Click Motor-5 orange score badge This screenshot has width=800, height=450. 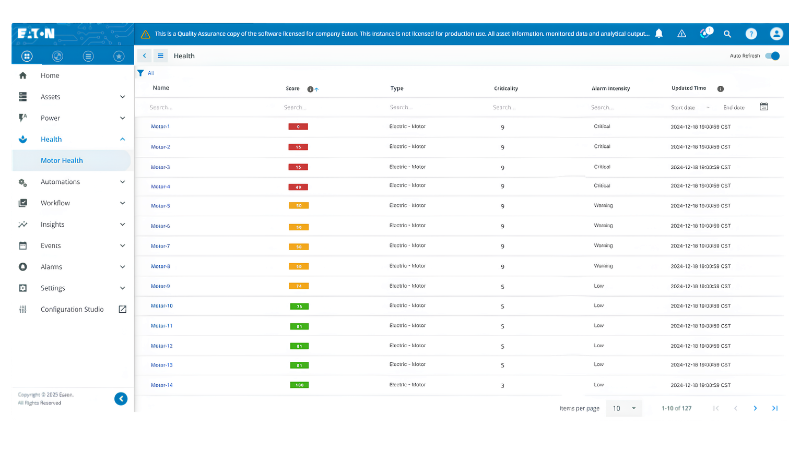click(x=299, y=206)
